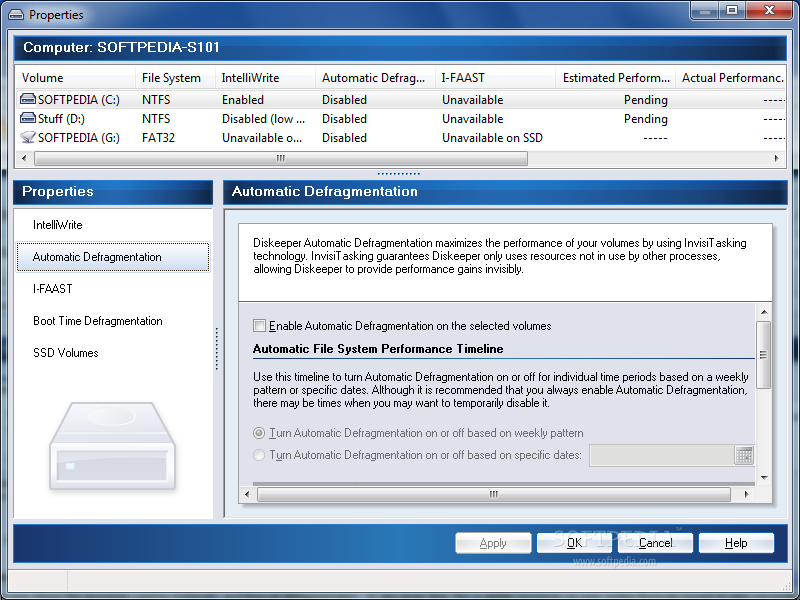Open the SSD Volumes page
The width and height of the screenshot is (800, 600).
[65, 353]
